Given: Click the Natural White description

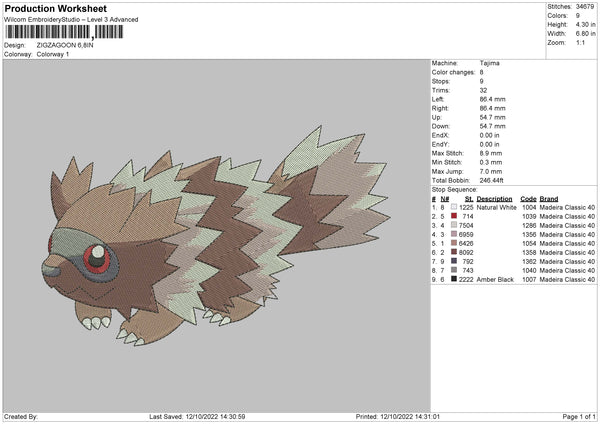Looking at the screenshot, I should point(497,207).
